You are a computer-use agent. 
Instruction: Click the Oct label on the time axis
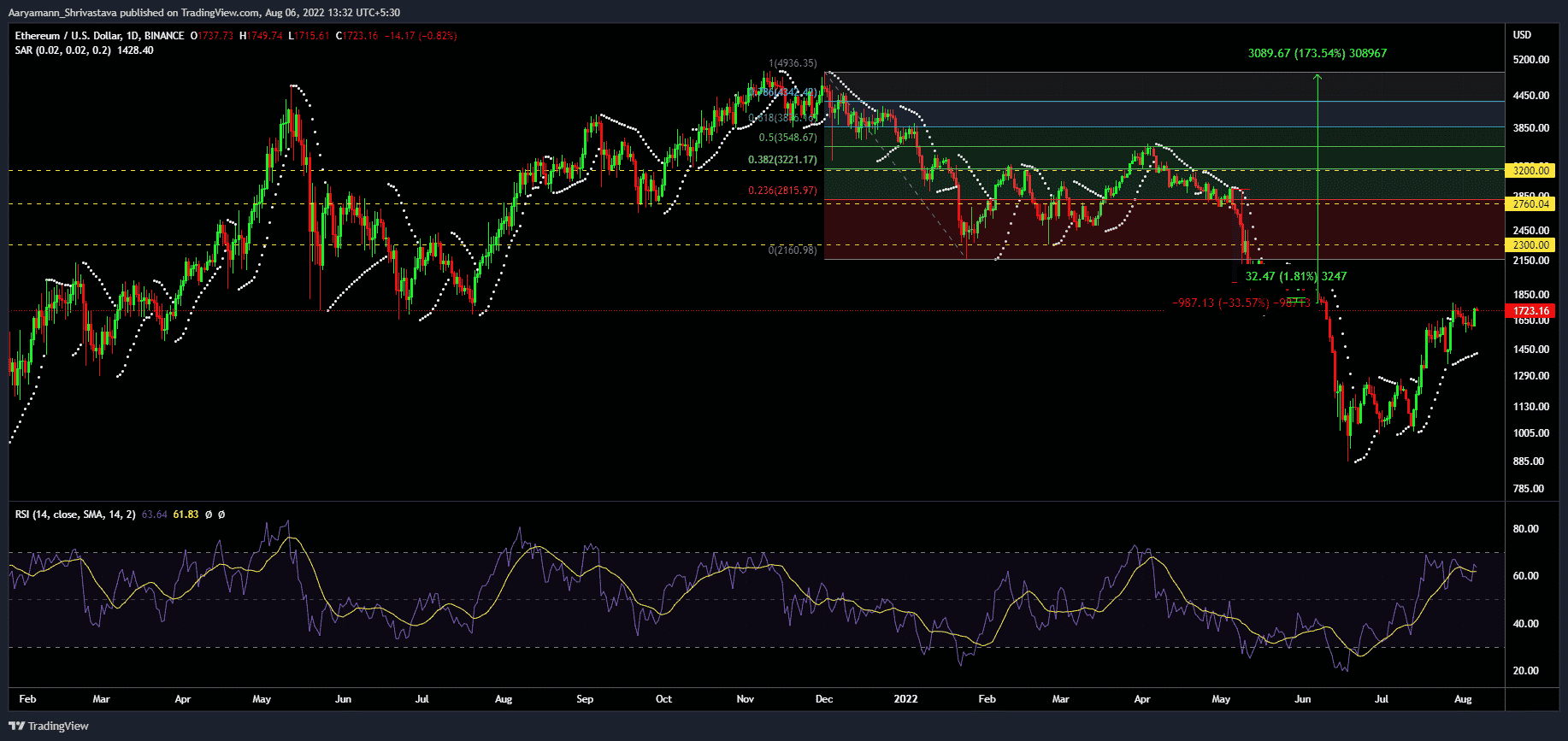tap(663, 699)
